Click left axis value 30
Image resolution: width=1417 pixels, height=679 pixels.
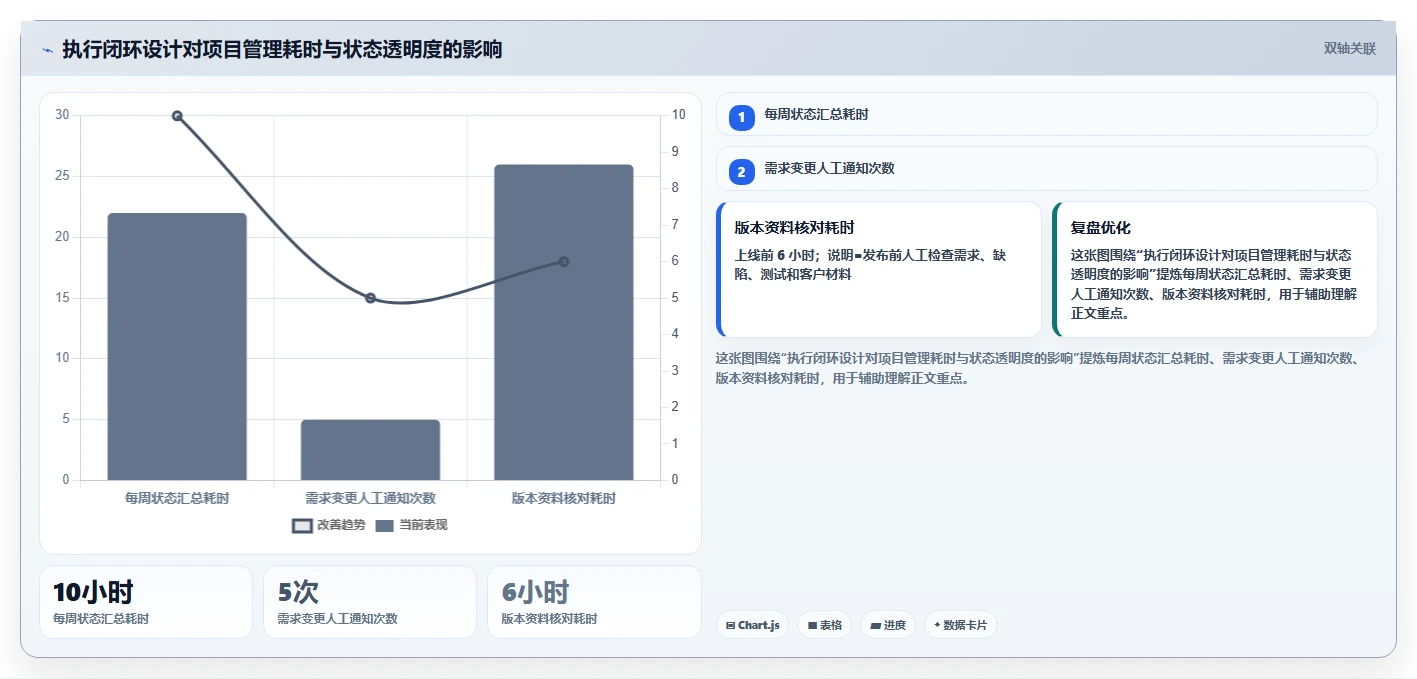(62, 115)
